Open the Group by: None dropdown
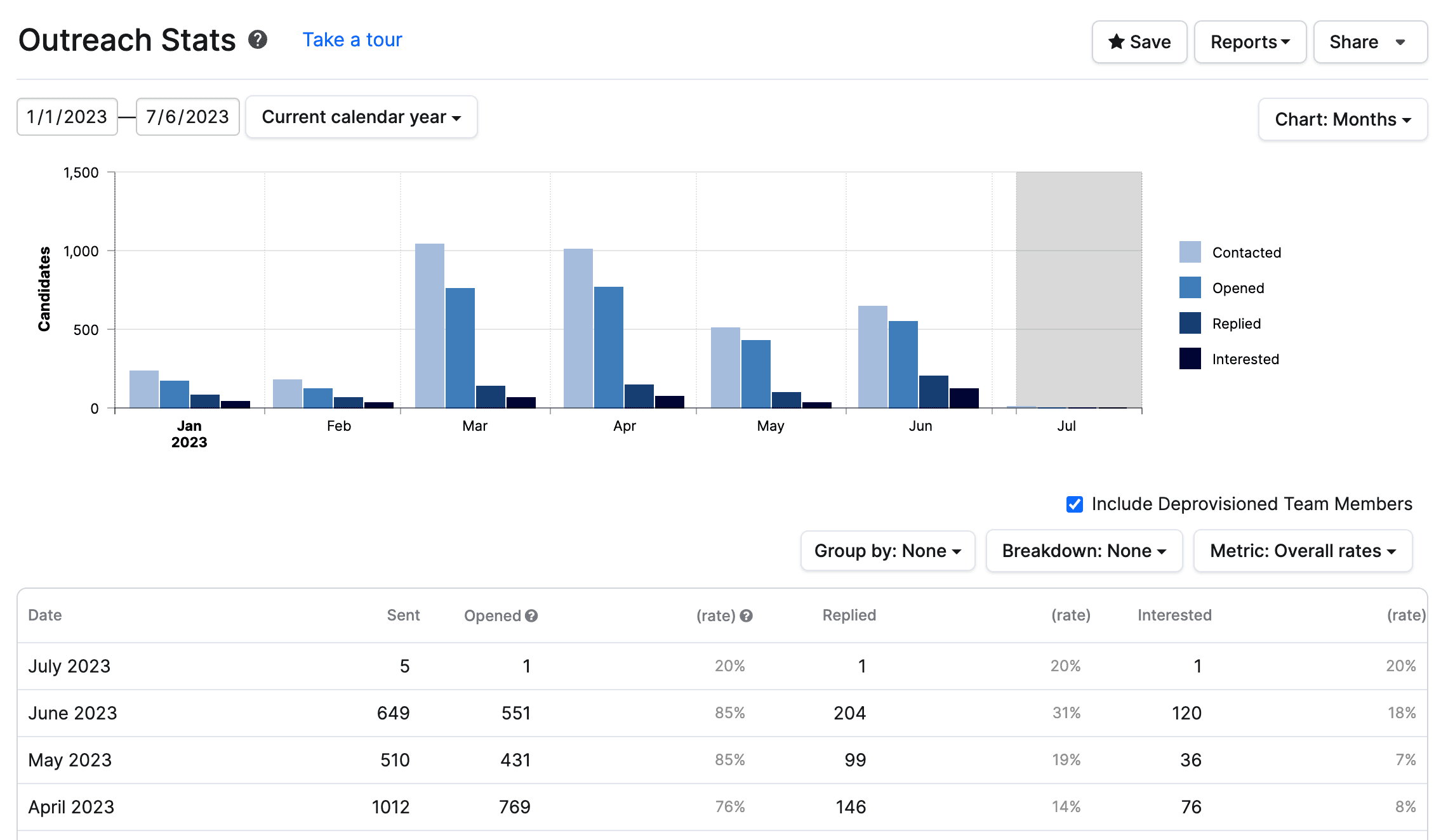1441x840 pixels. point(887,551)
